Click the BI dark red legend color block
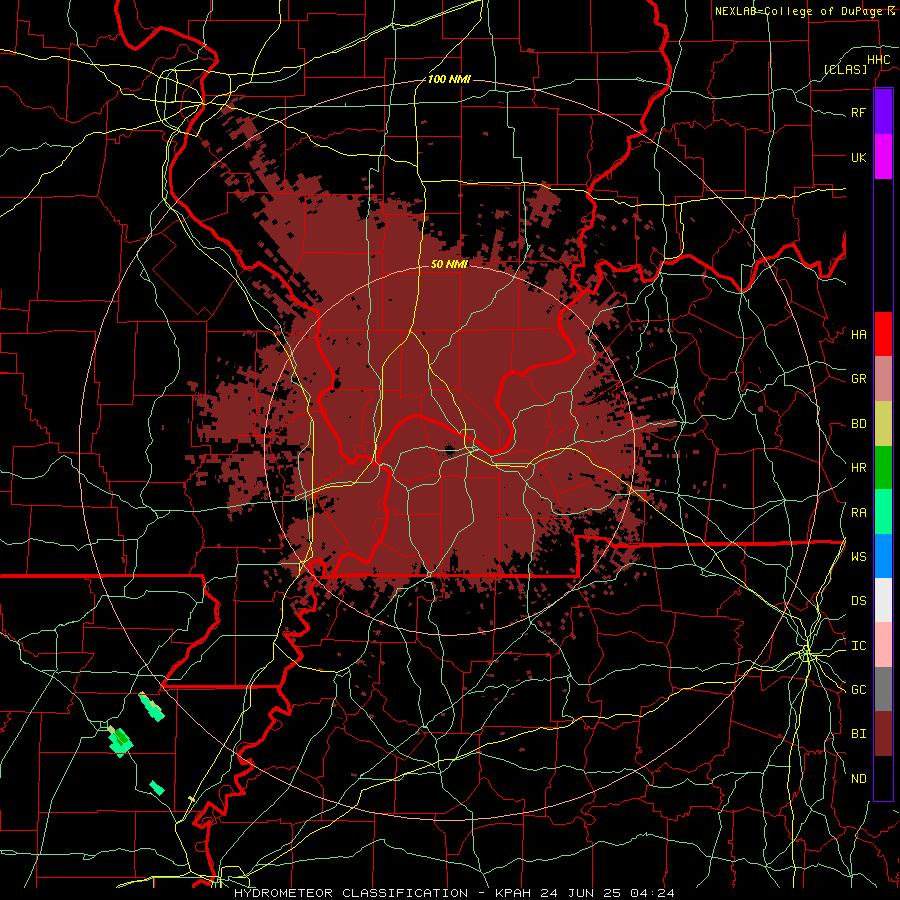Viewport: 900px width, 900px height. coord(883,734)
